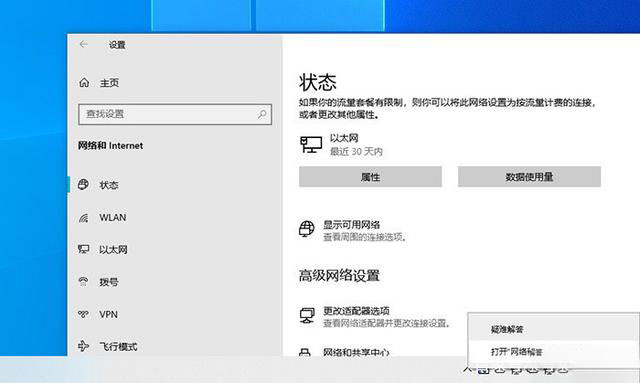Click the 网络和 Internet sidebar heading
The width and height of the screenshot is (640, 383).
[111, 146]
